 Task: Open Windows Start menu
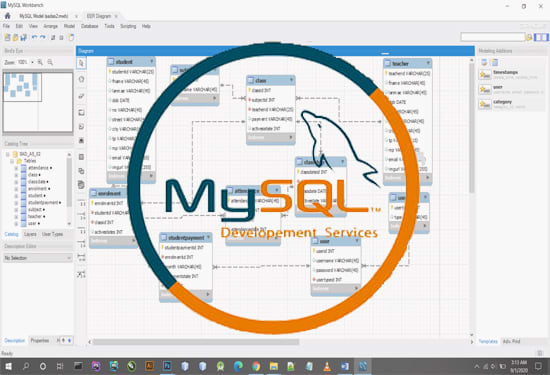[8, 367]
